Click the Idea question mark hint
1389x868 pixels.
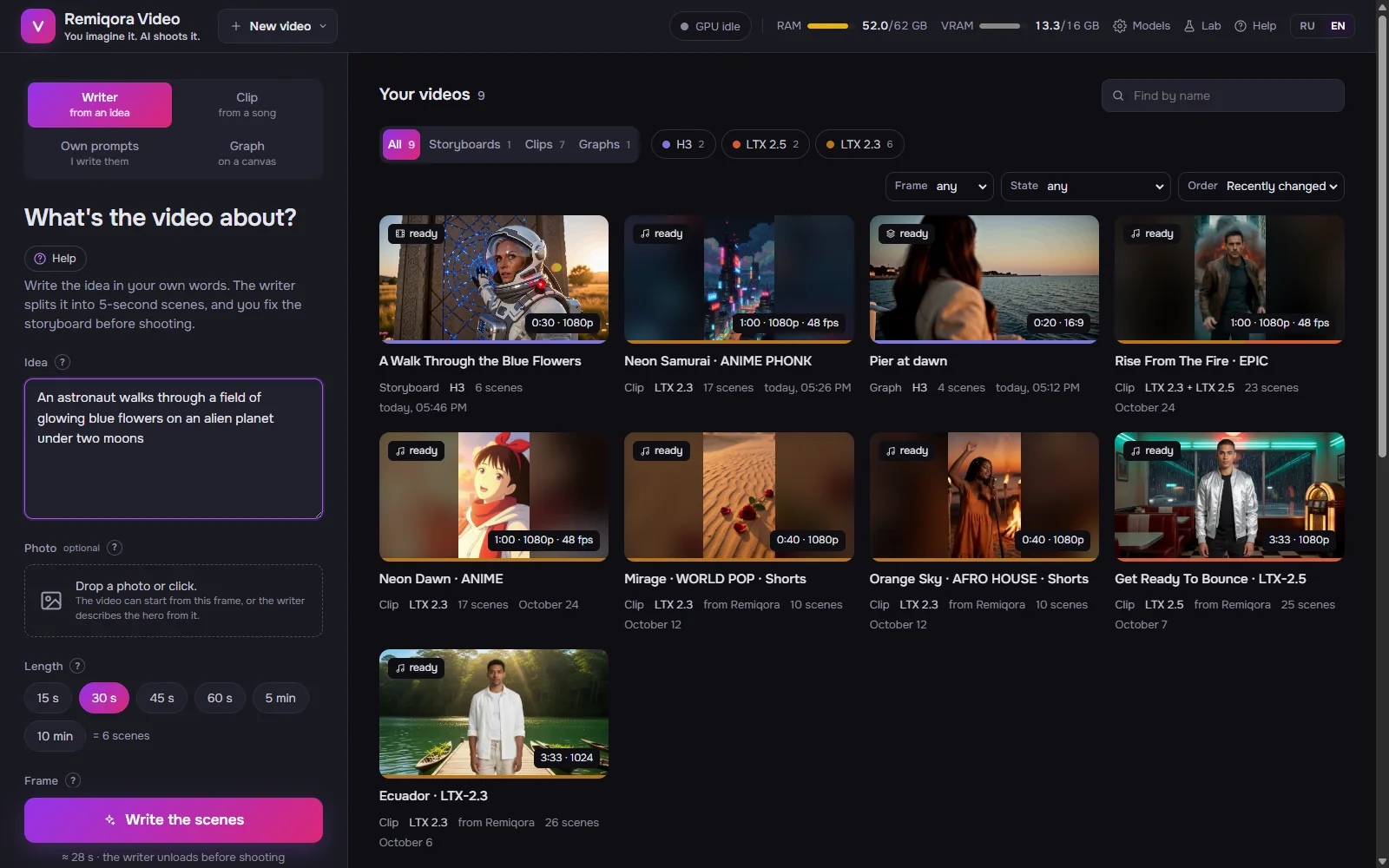coord(63,362)
